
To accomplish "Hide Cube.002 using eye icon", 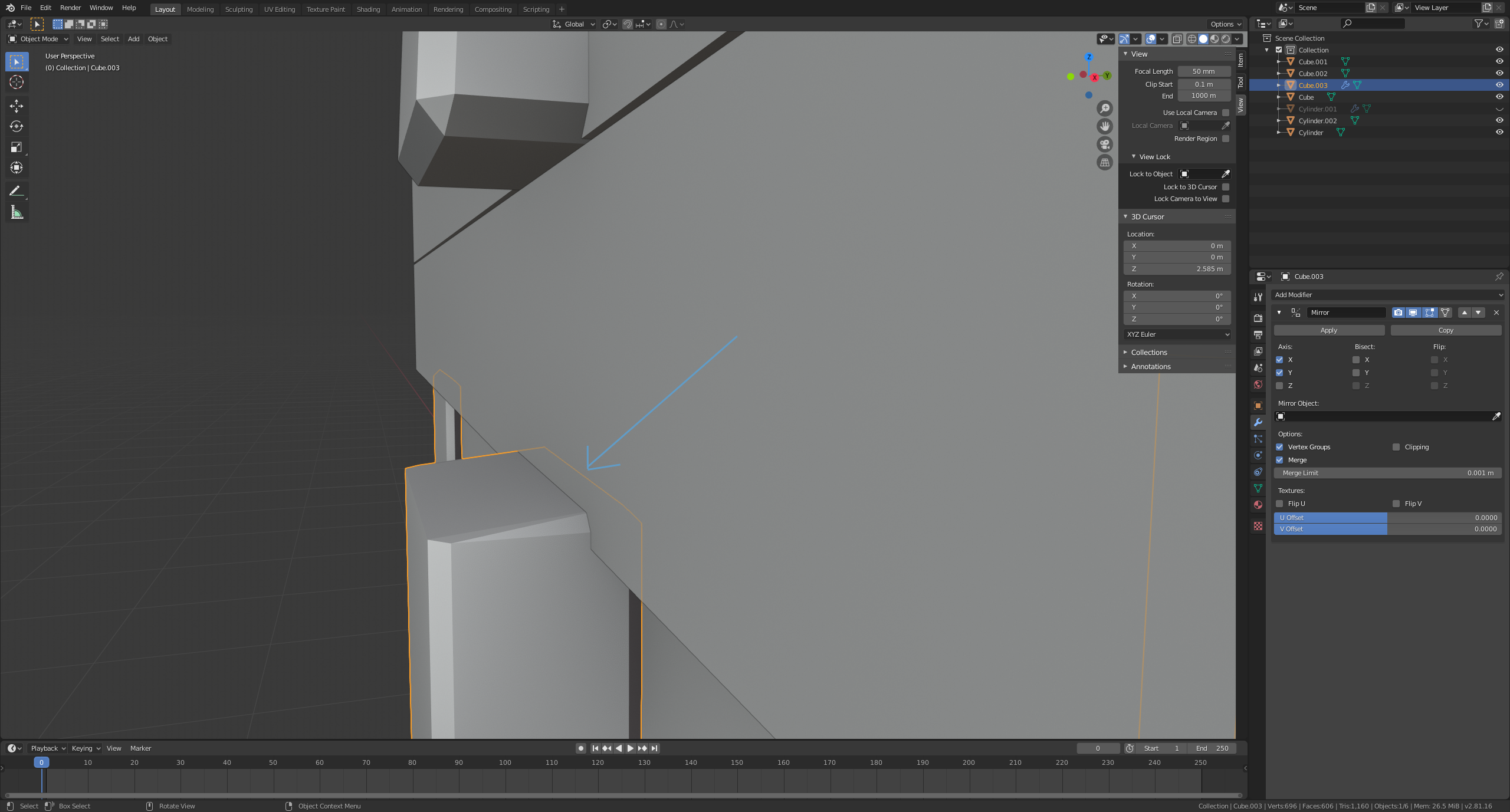I will [x=1499, y=73].
